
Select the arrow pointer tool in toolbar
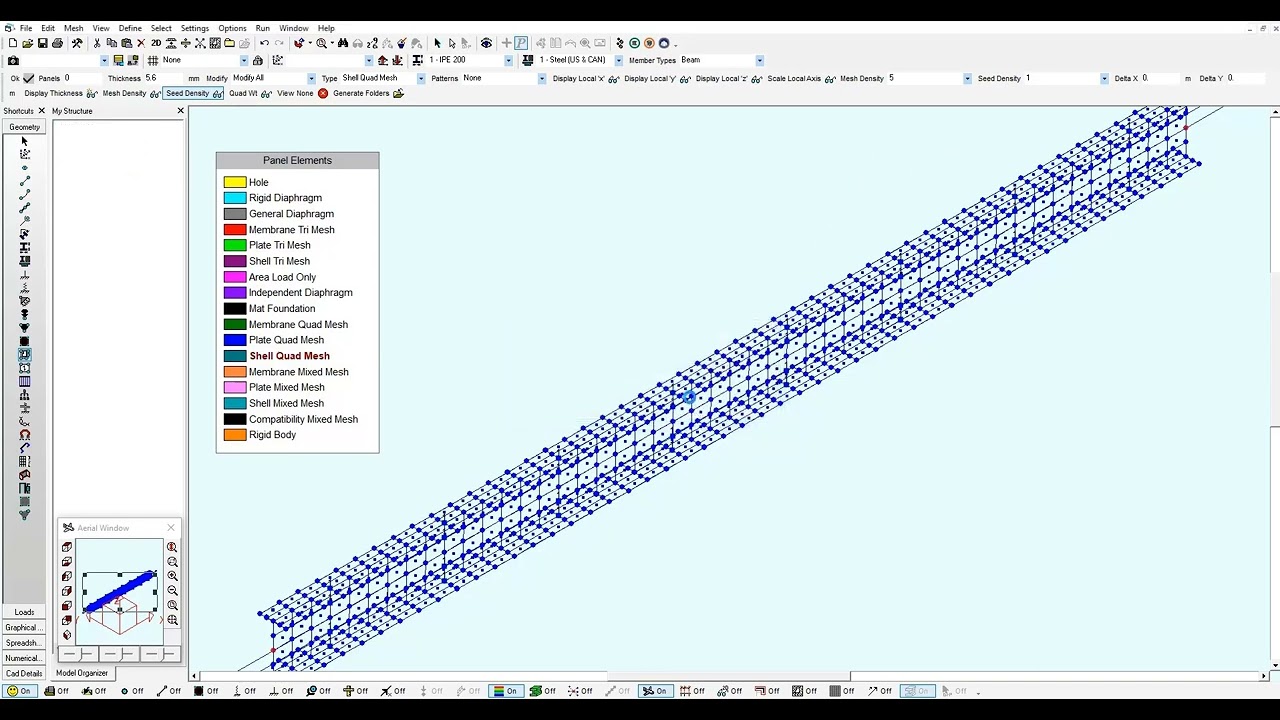click(437, 43)
